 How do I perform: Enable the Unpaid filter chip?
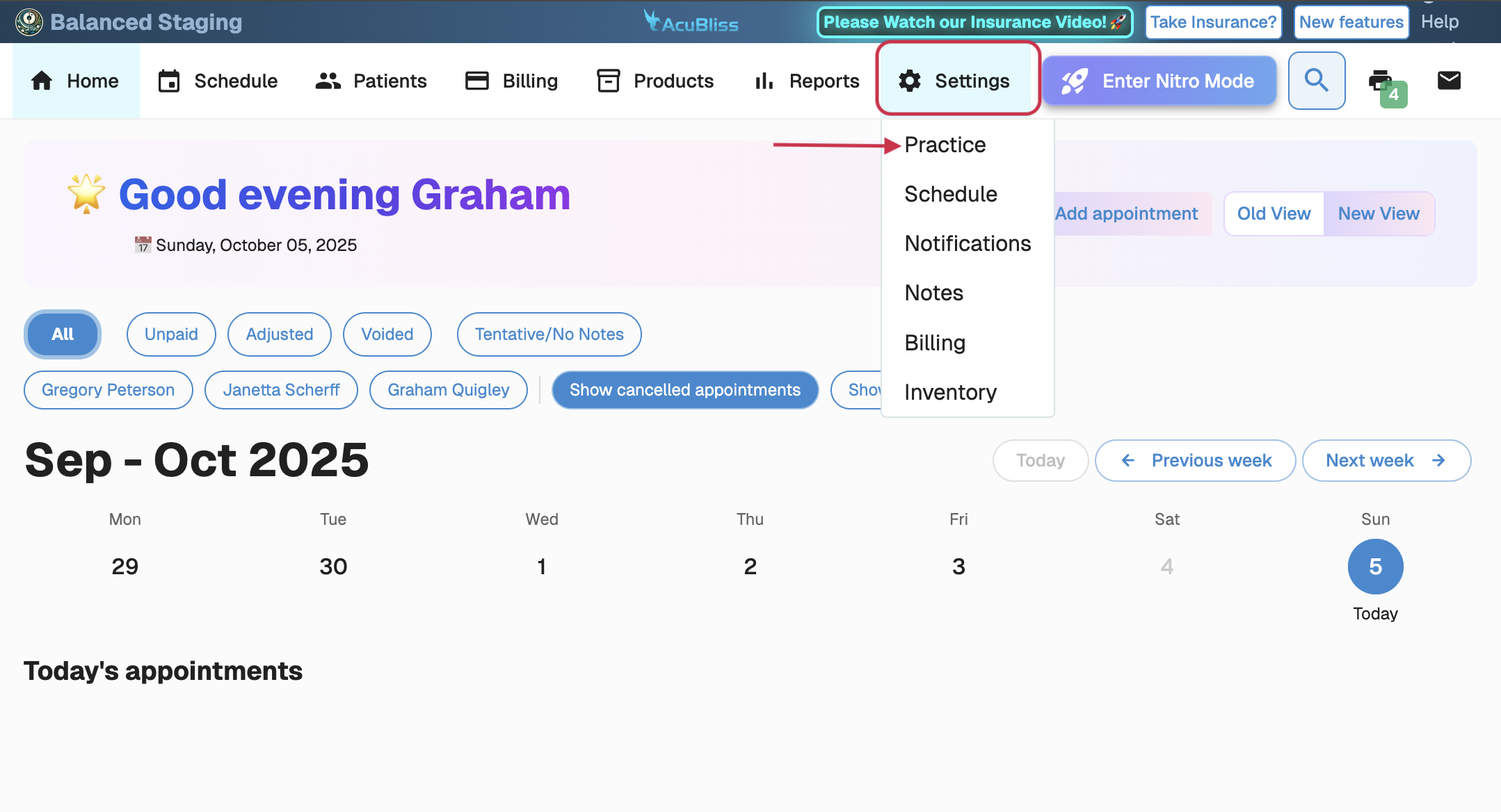[x=171, y=334]
